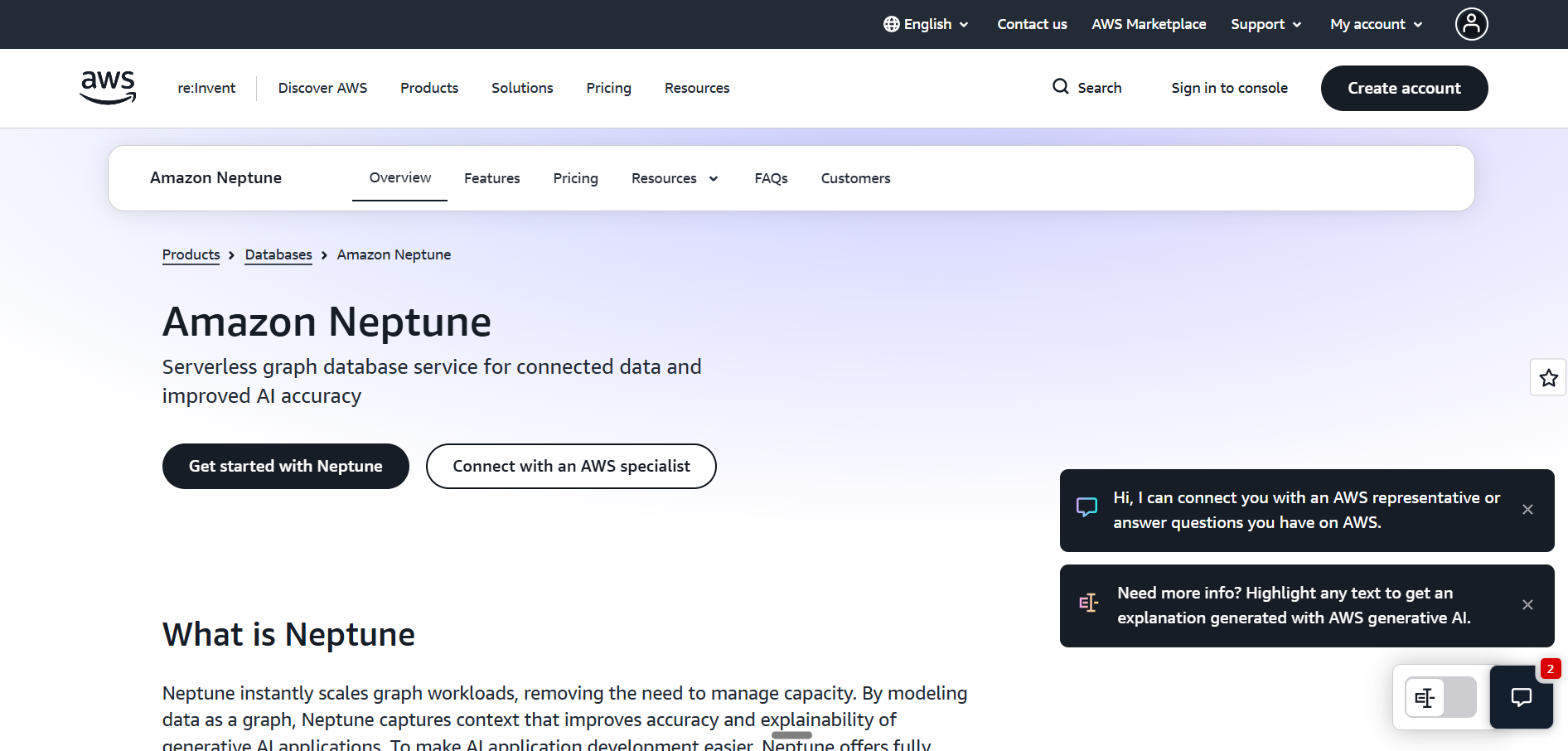Open Products menu in main navigation
1568x751 pixels.
point(429,88)
